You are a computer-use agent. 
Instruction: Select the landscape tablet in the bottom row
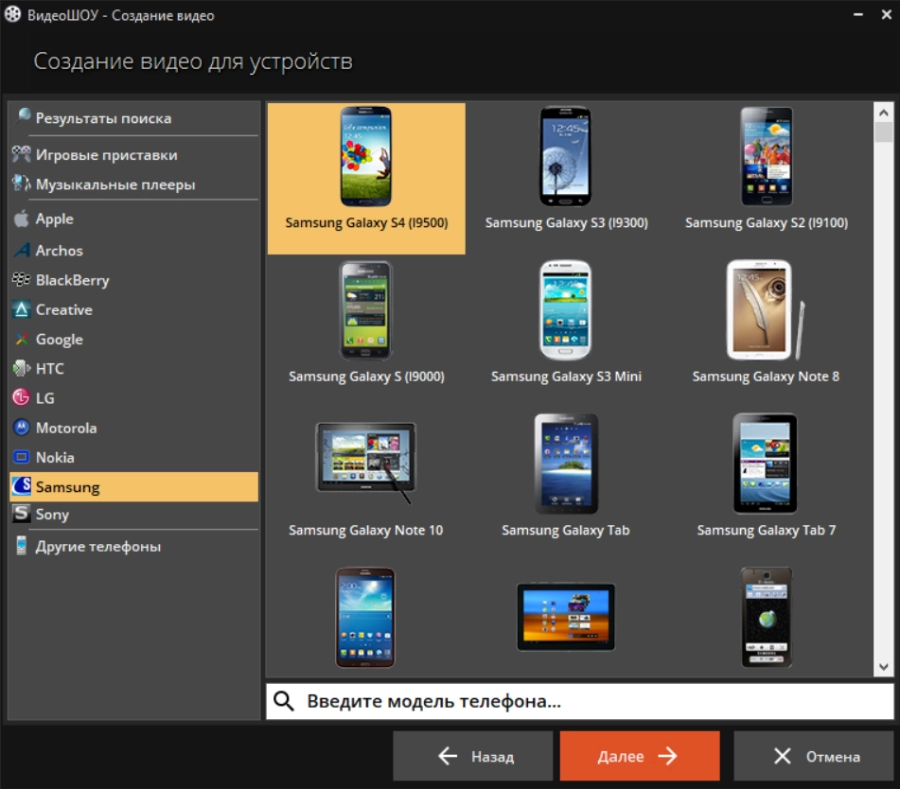[x=566, y=617]
